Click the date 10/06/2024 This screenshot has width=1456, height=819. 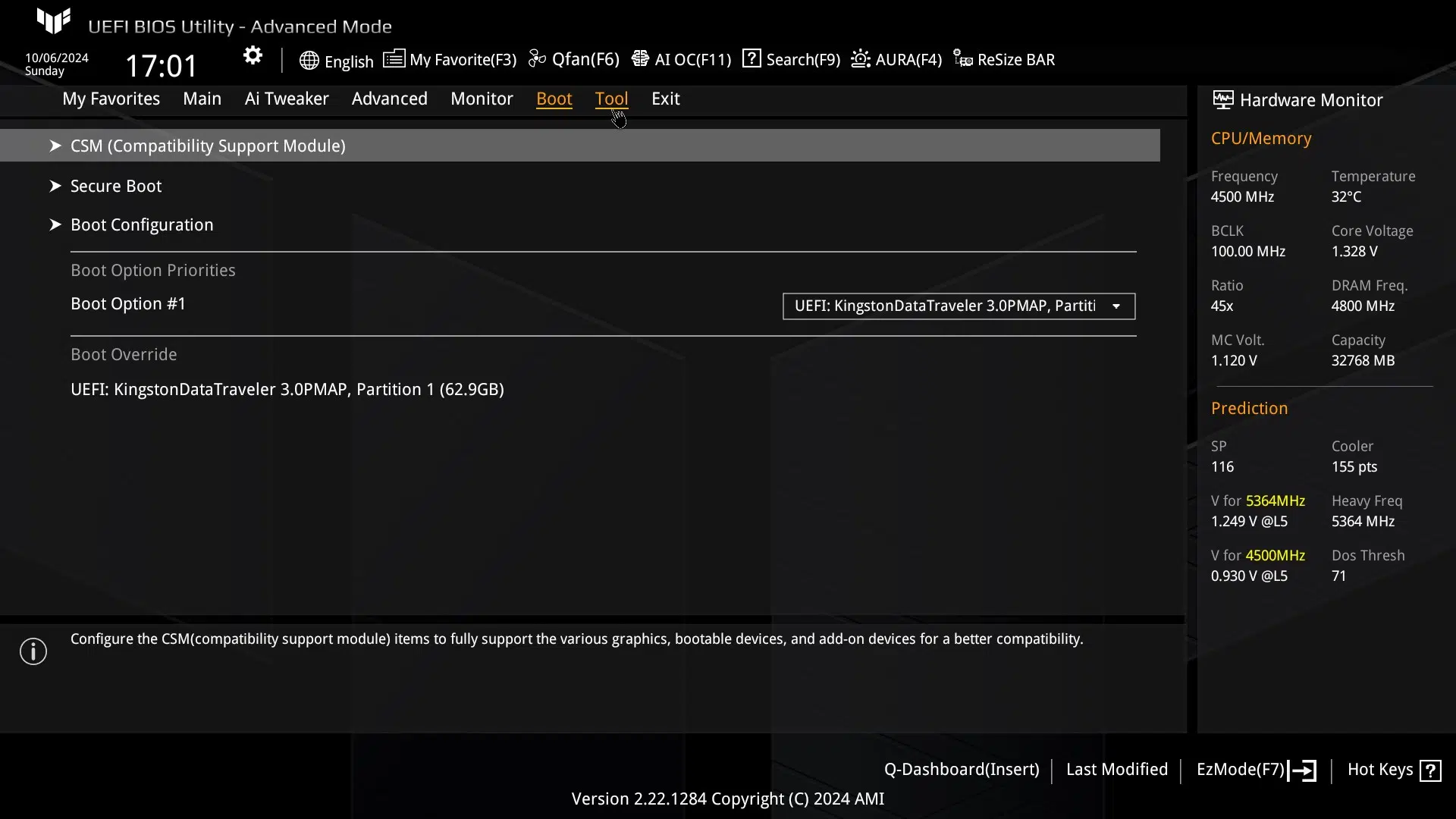tap(57, 58)
